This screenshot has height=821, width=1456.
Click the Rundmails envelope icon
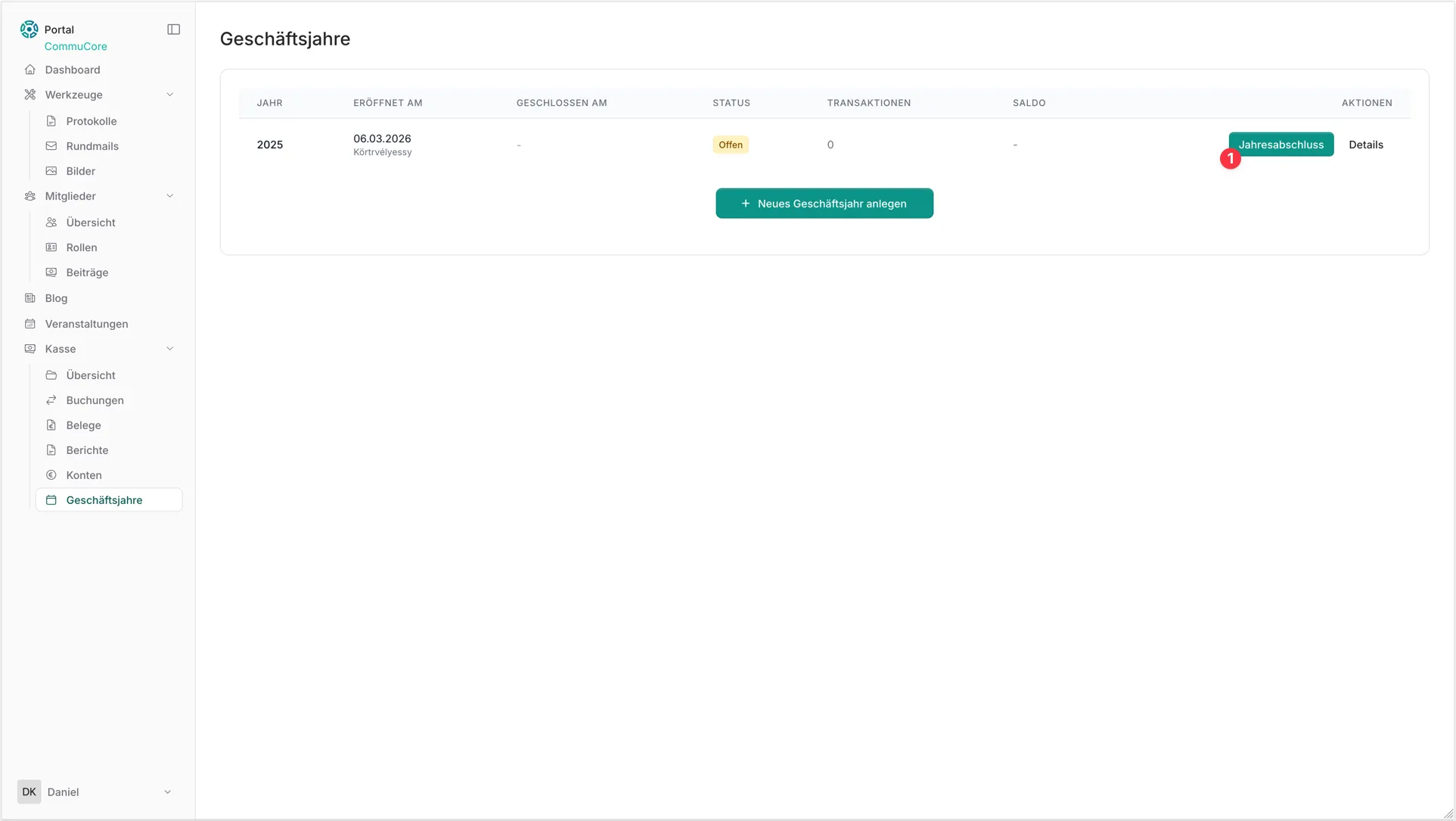pos(51,146)
